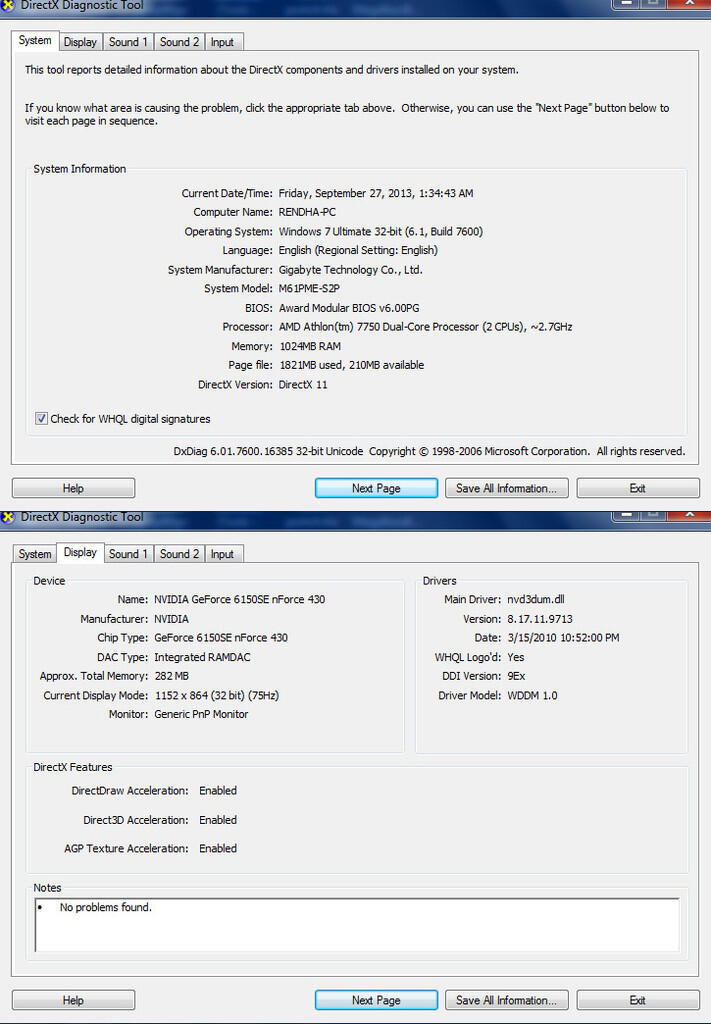Select System tab in upper window
The height and width of the screenshot is (1024, 711).
[35, 40]
